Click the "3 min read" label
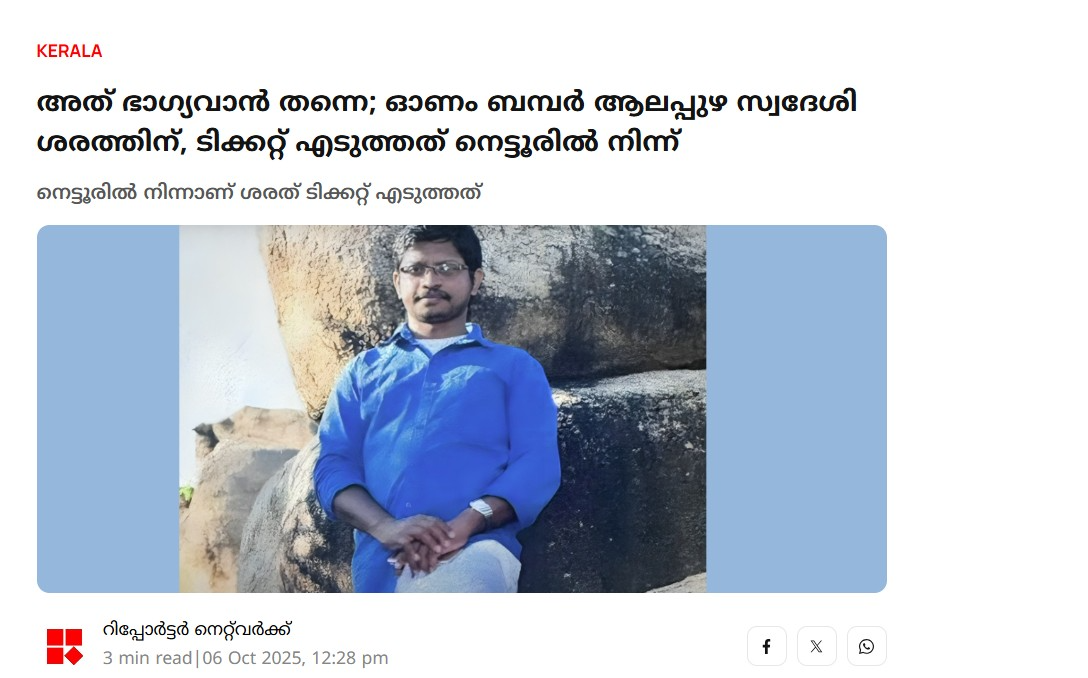Viewport: 1088px width, 678px height. pos(147,658)
